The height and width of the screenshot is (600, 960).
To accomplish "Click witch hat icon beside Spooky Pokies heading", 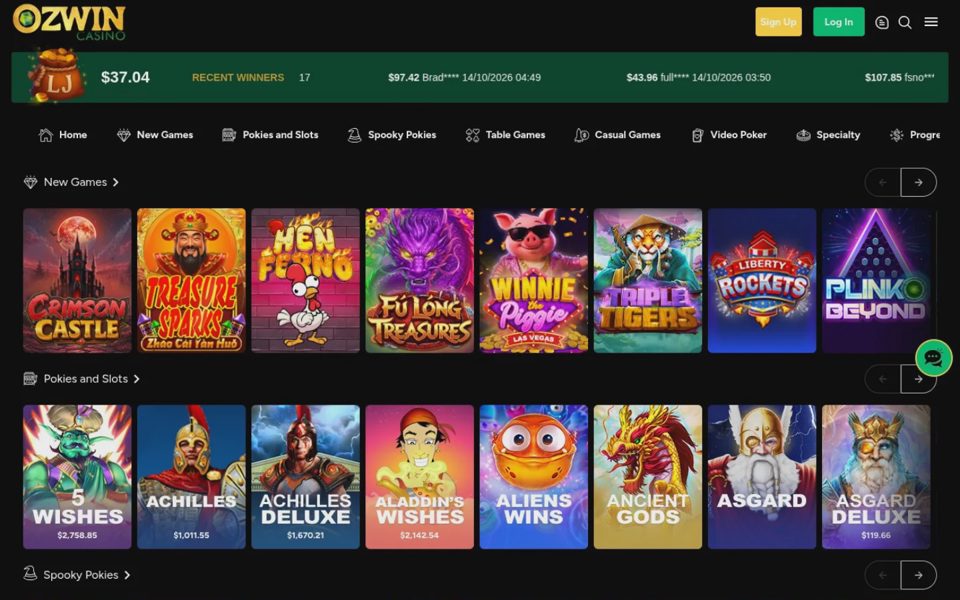I will click(x=30, y=573).
